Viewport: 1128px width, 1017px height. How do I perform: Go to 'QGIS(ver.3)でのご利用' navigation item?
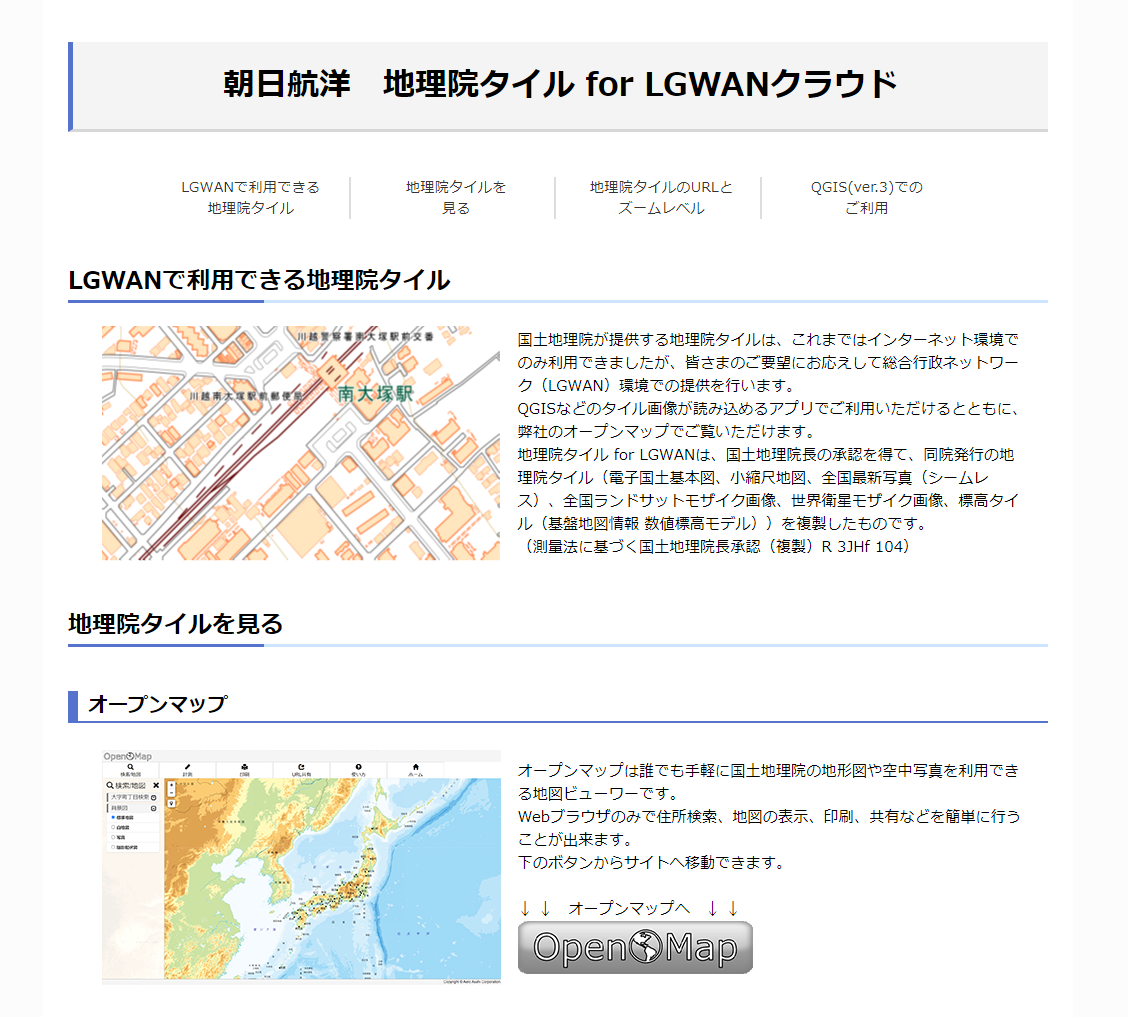point(866,198)
